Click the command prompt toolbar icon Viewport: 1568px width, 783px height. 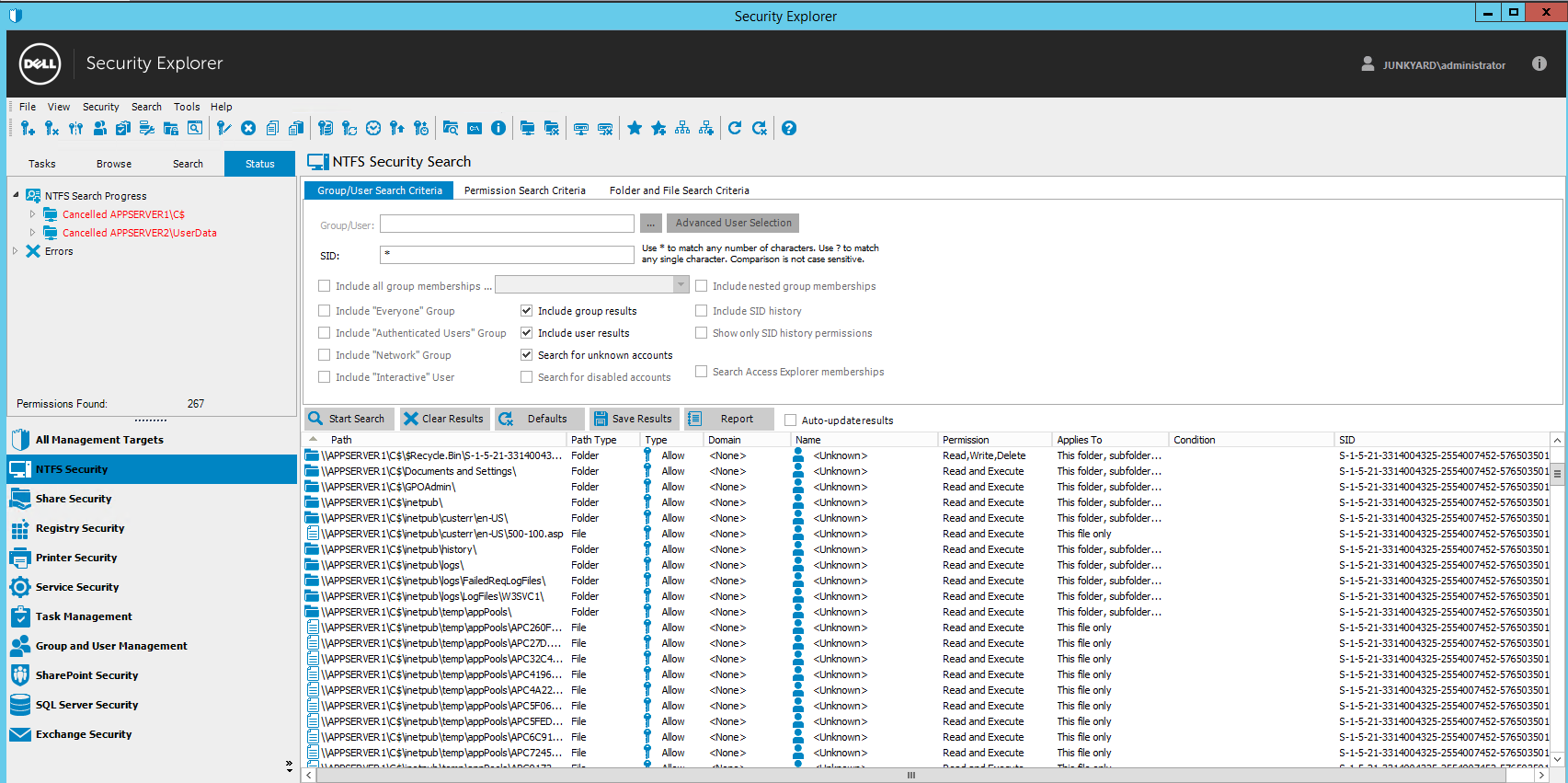tap(475, 129)
